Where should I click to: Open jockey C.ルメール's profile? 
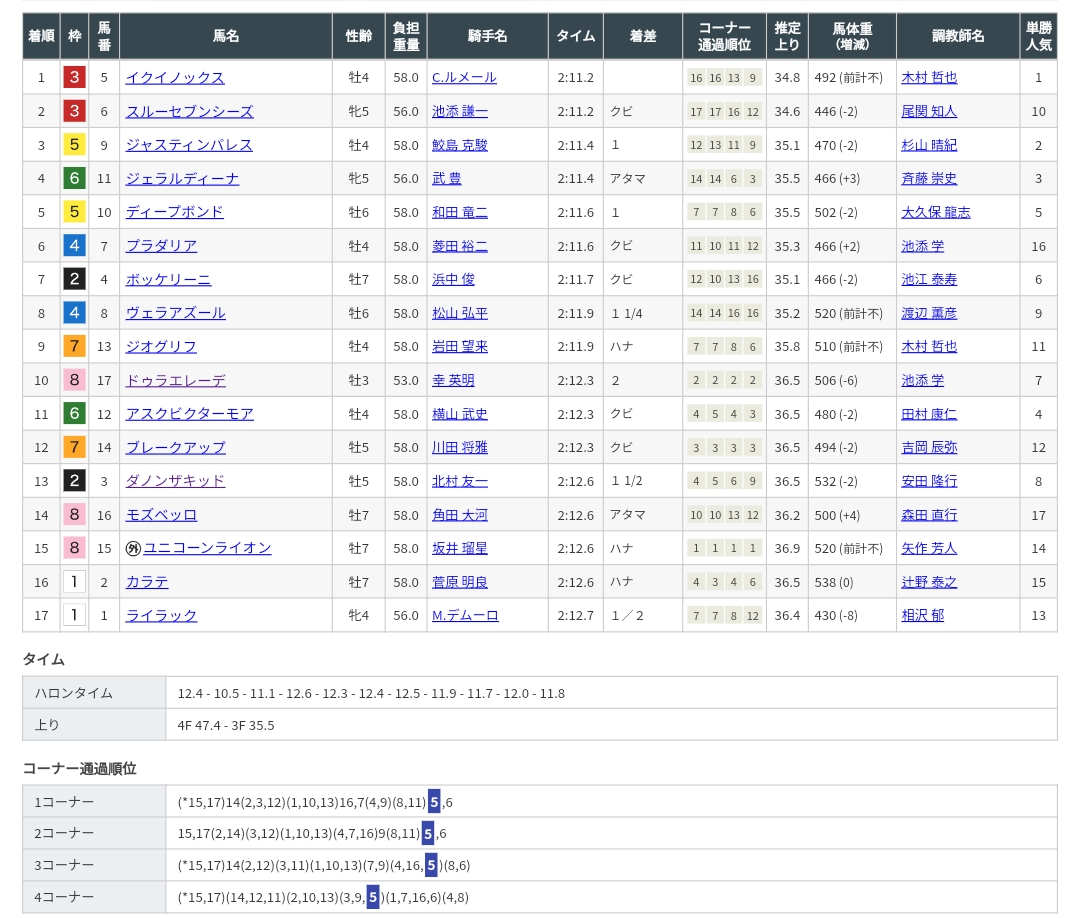click(x=464, y=78)
